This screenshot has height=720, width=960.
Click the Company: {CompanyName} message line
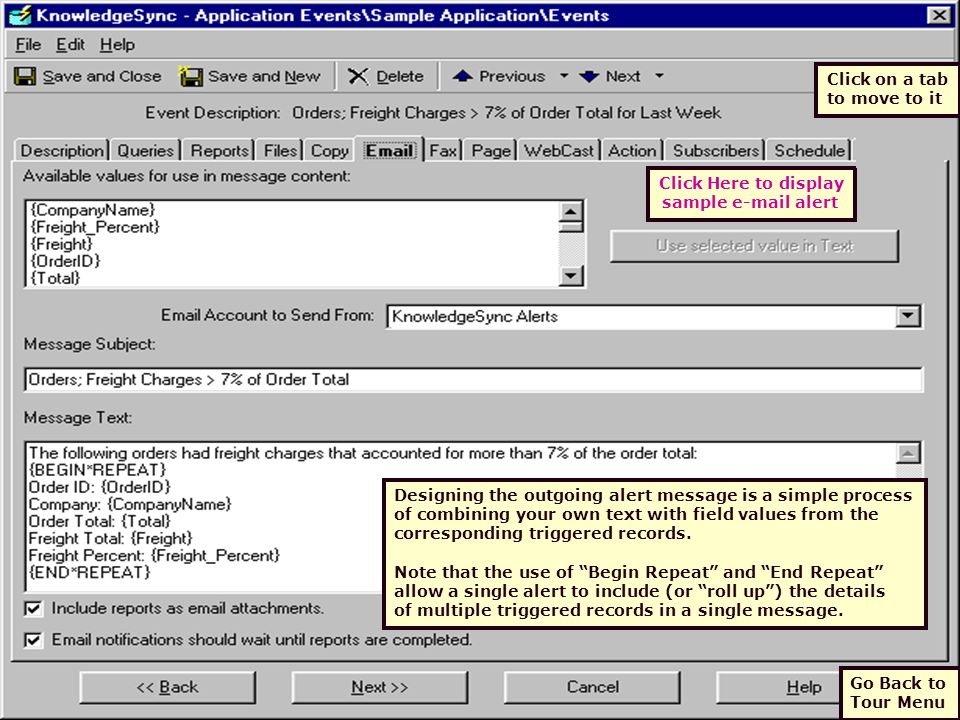(x=130, y=504)
